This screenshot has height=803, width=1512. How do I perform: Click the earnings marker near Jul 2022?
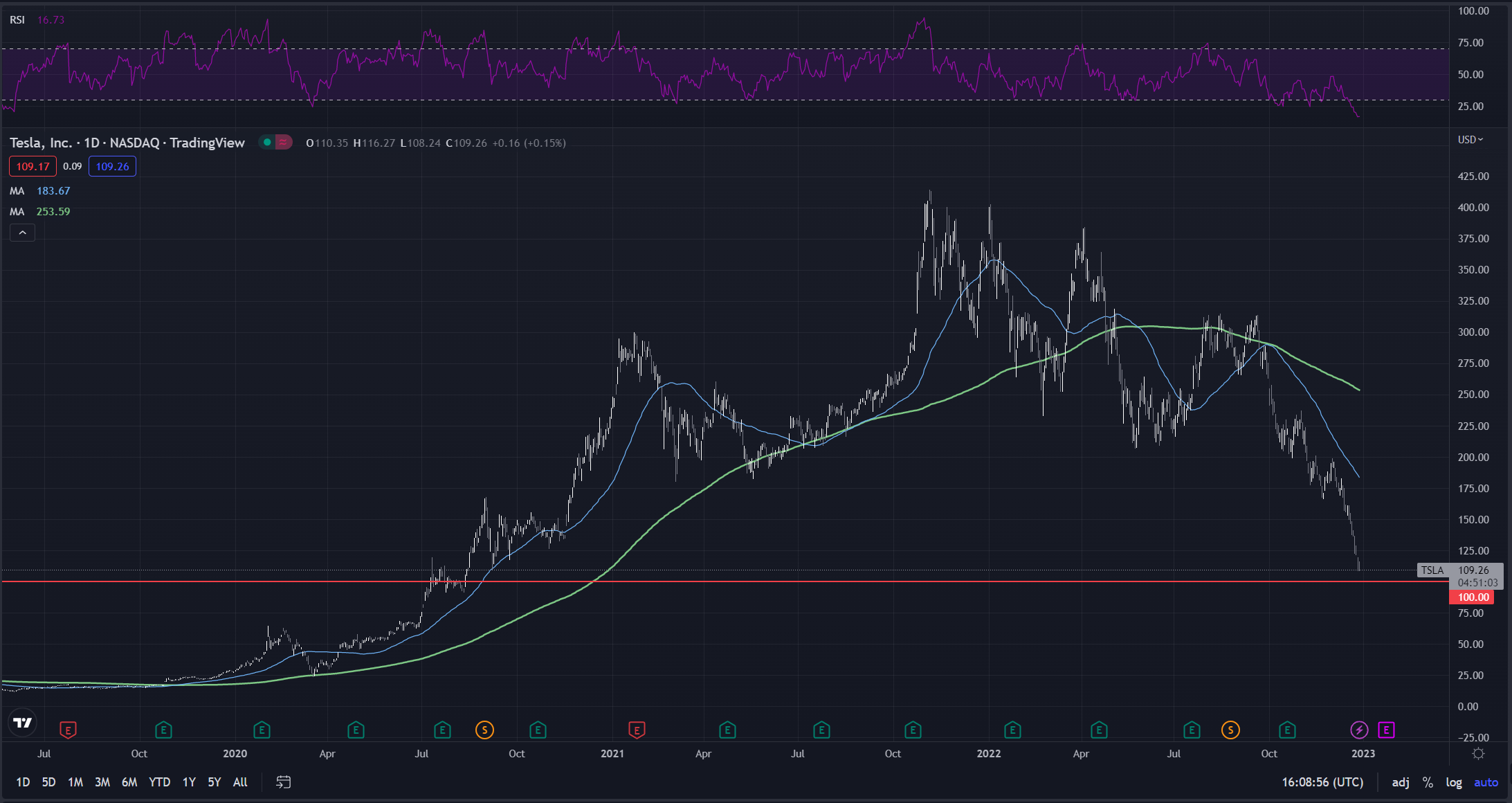[x=1192, y=730]
